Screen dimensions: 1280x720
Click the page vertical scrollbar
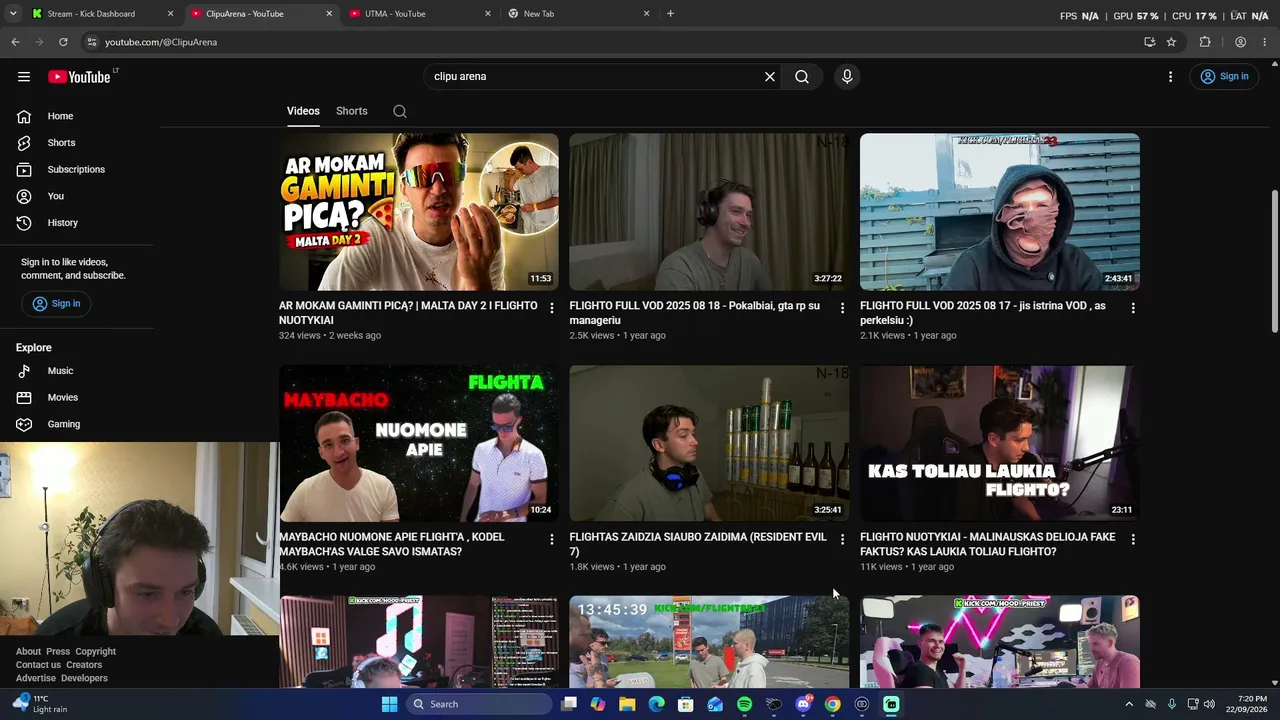click(x=1274, y=260)
